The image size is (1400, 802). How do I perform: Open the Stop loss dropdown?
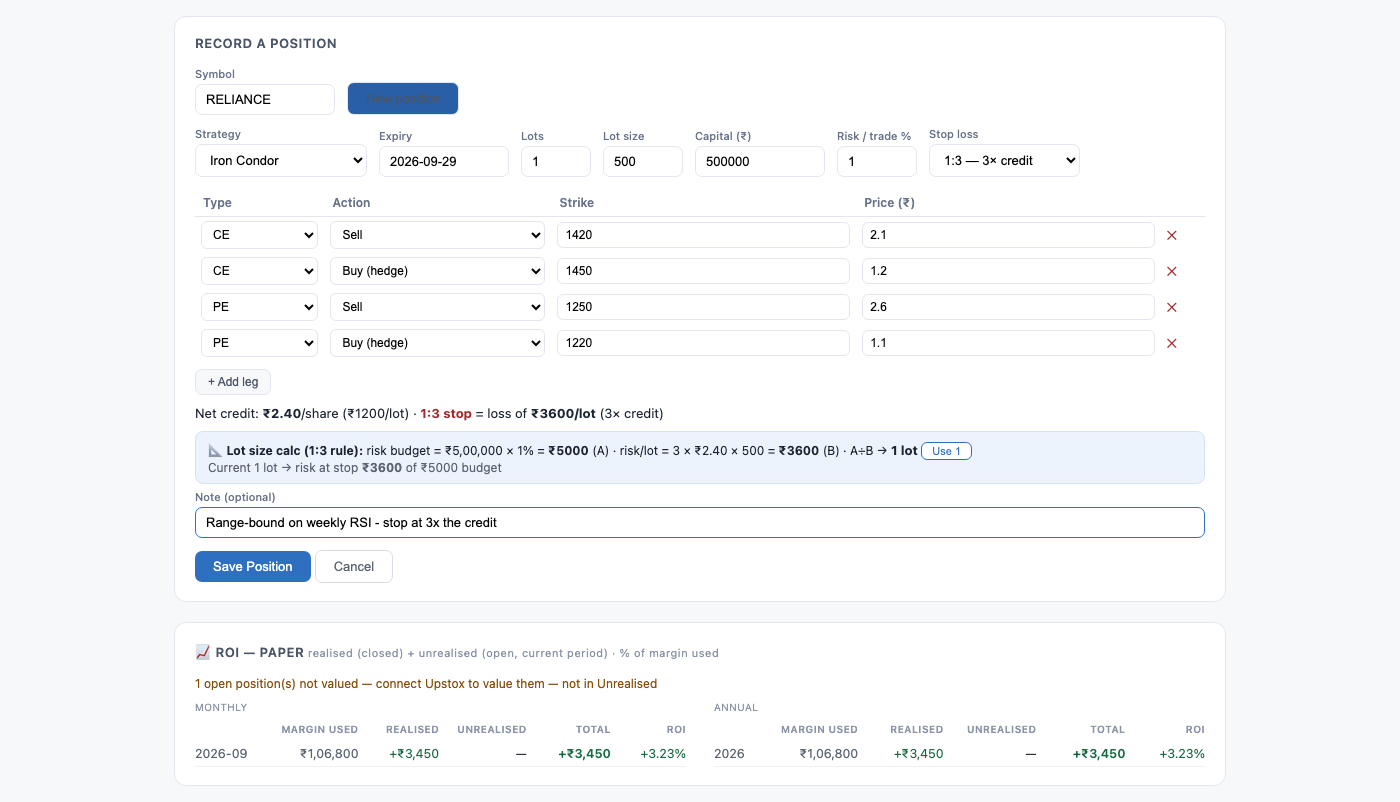pyautogui.click(x=1004, y=161)
